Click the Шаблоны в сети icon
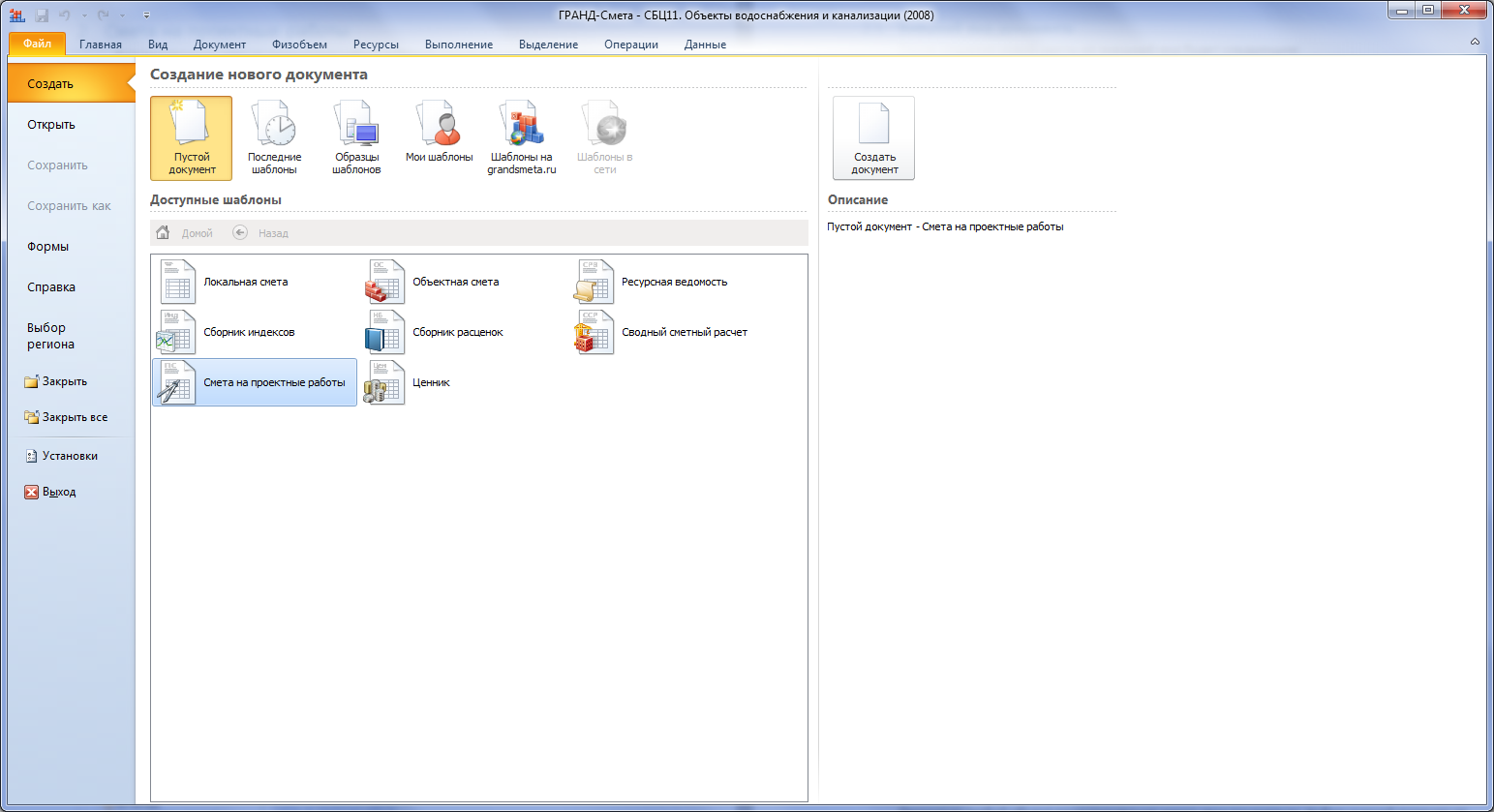This screenshot has width=1494, height=812. click(x=605, y=137)
